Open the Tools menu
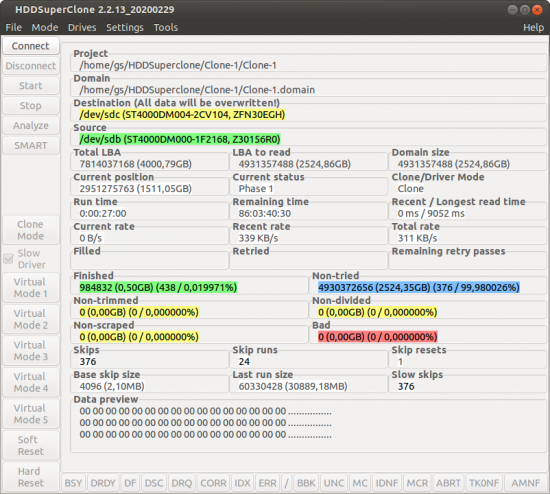The width and height of the screenshot is (550, 494). (x=166, y=27)
